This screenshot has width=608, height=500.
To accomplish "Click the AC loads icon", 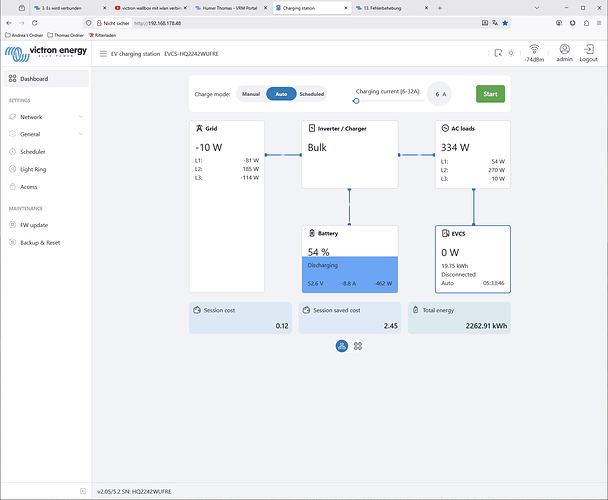I will point(445,128).
